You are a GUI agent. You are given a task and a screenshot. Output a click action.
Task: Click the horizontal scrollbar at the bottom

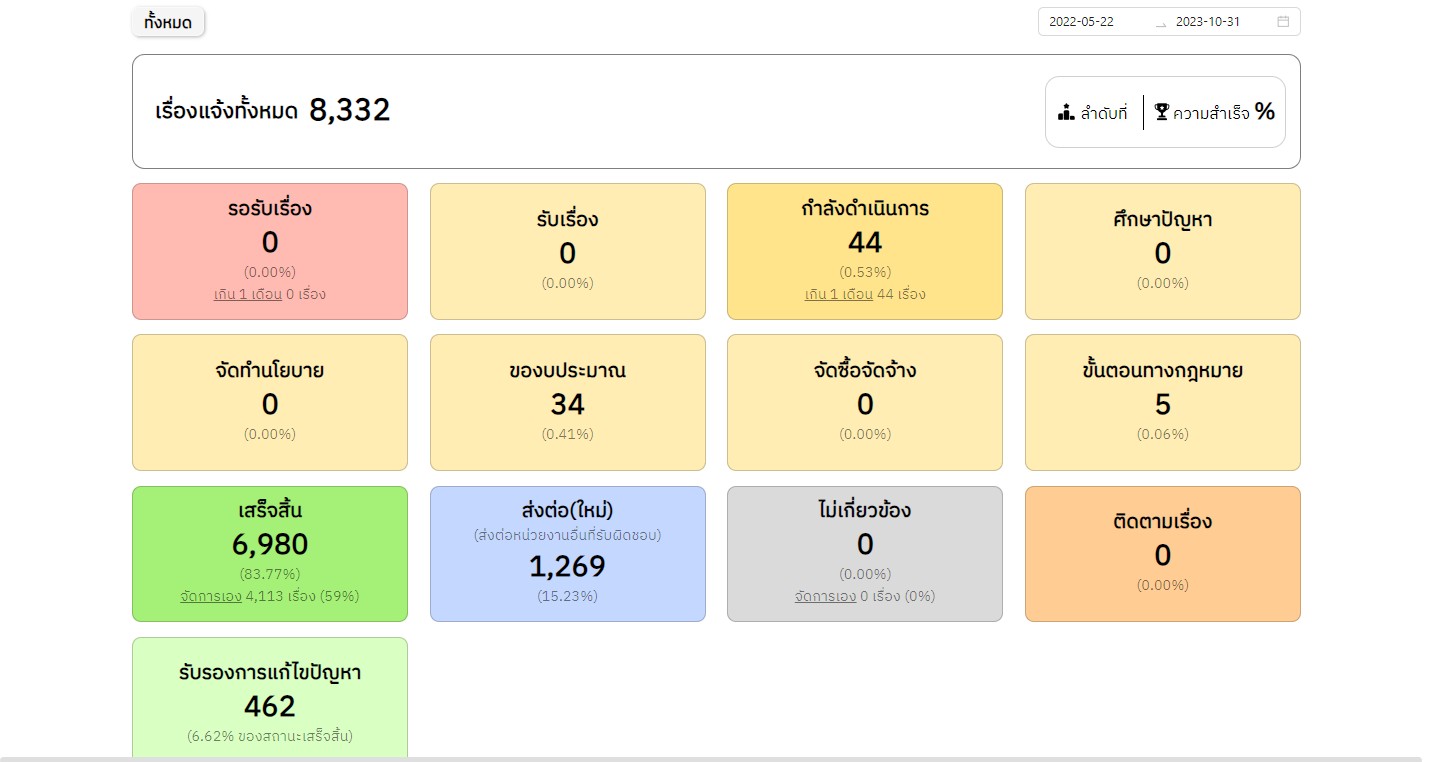(x=710, y=759)
